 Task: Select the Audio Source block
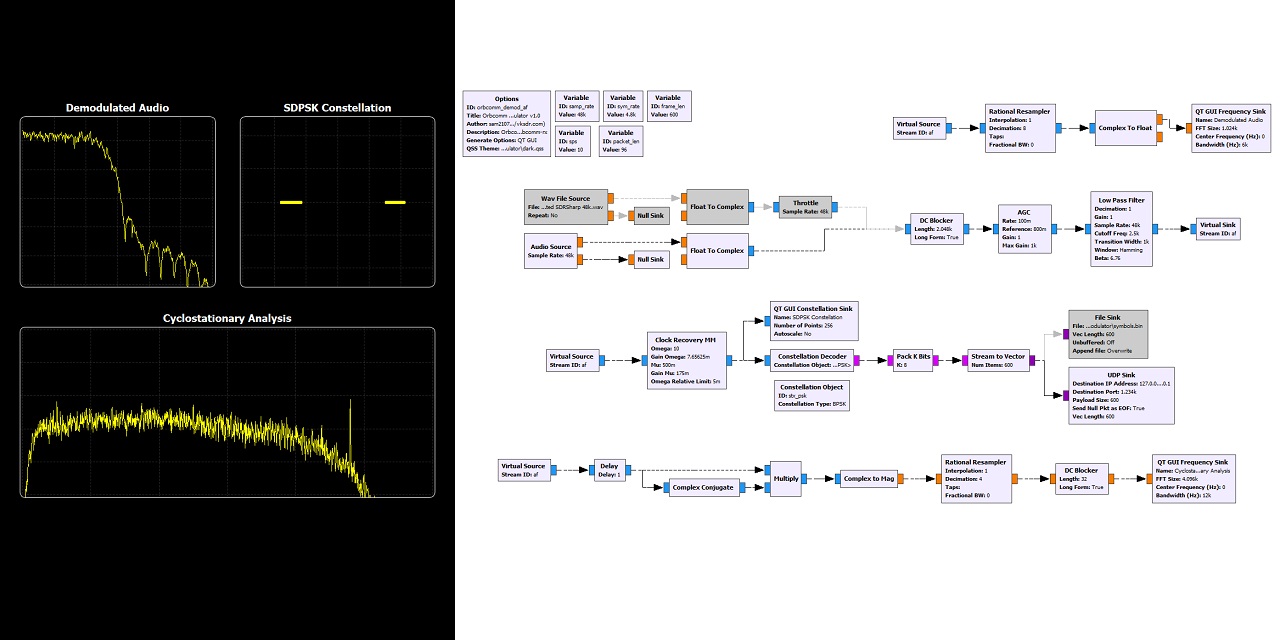[550, 250]
